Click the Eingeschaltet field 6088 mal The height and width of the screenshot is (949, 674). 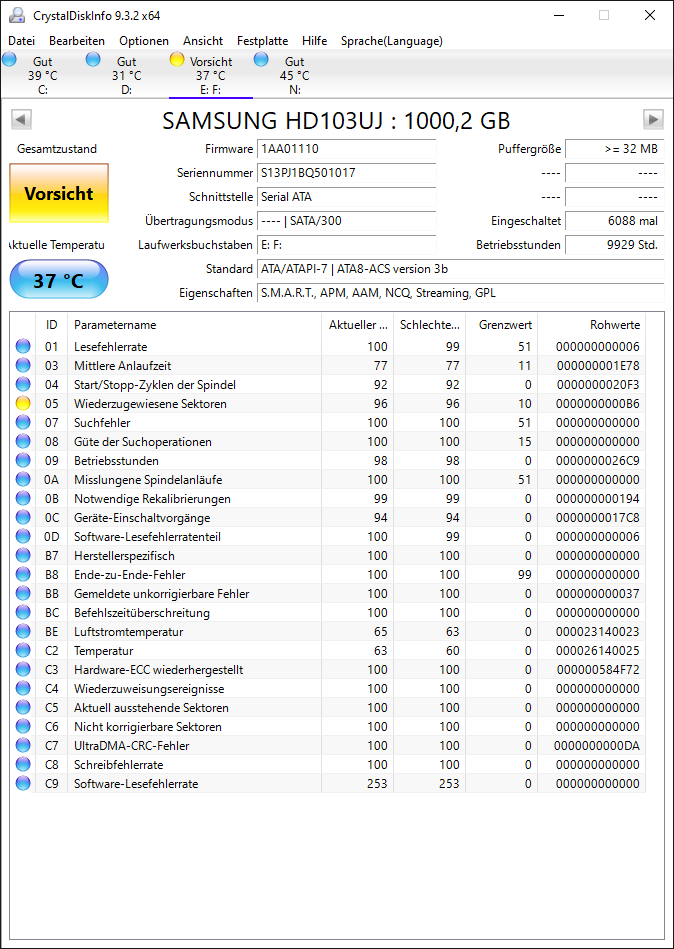click(x=615, y=221)
